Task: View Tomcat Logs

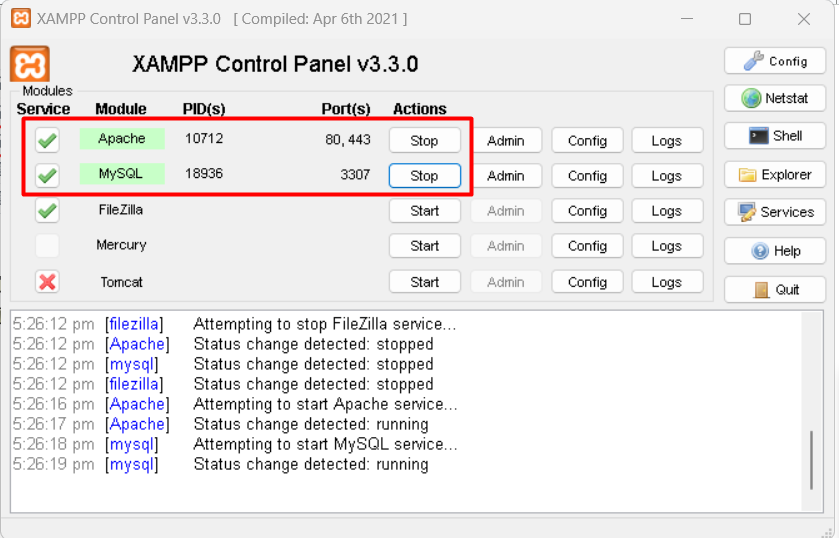Action: [x=667, y=282]
